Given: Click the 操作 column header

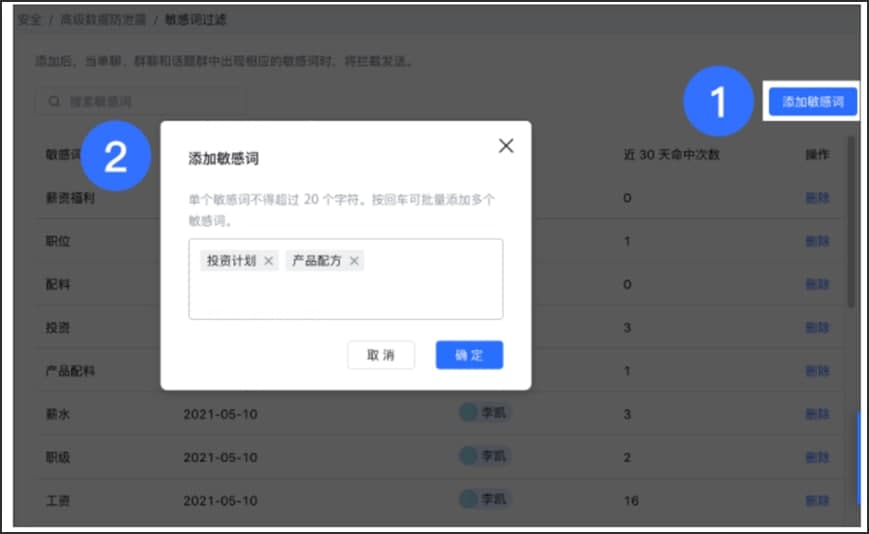Looking at the screenshot, I should point(817,155).
